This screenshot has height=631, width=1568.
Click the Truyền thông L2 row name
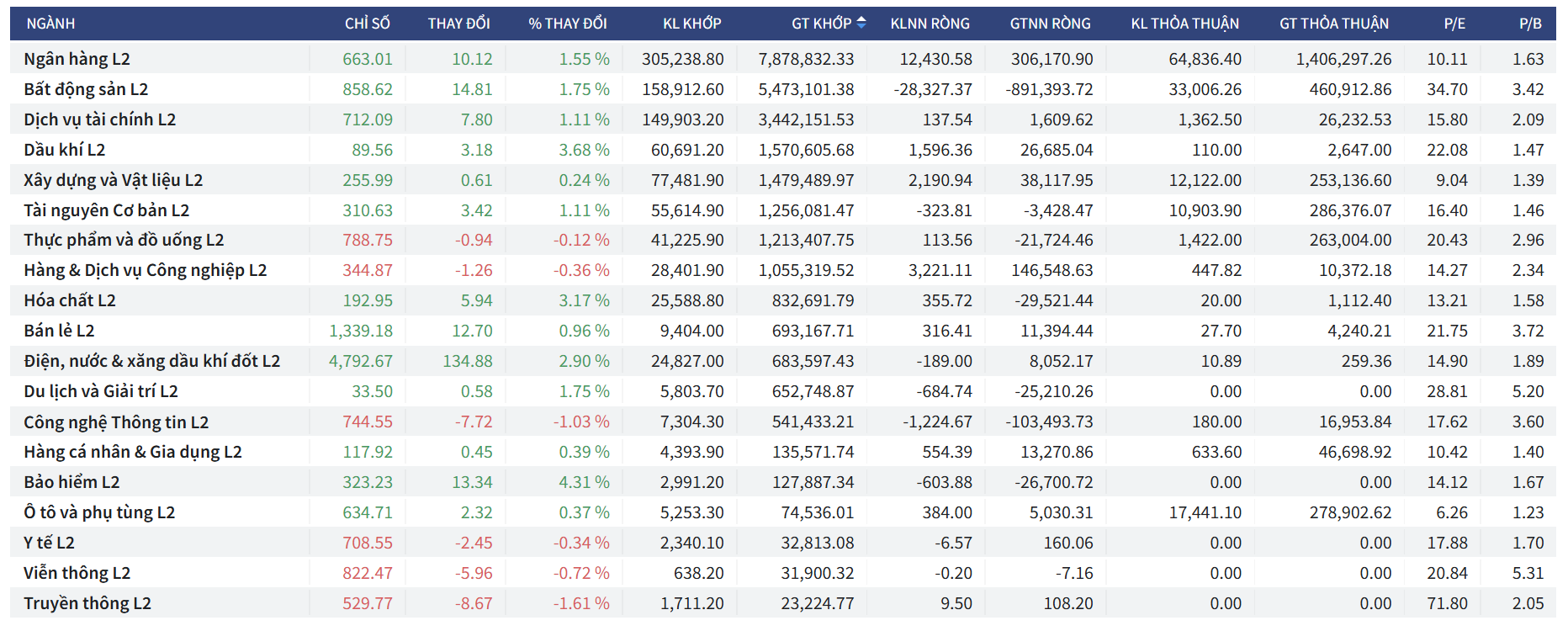(87, 603)
